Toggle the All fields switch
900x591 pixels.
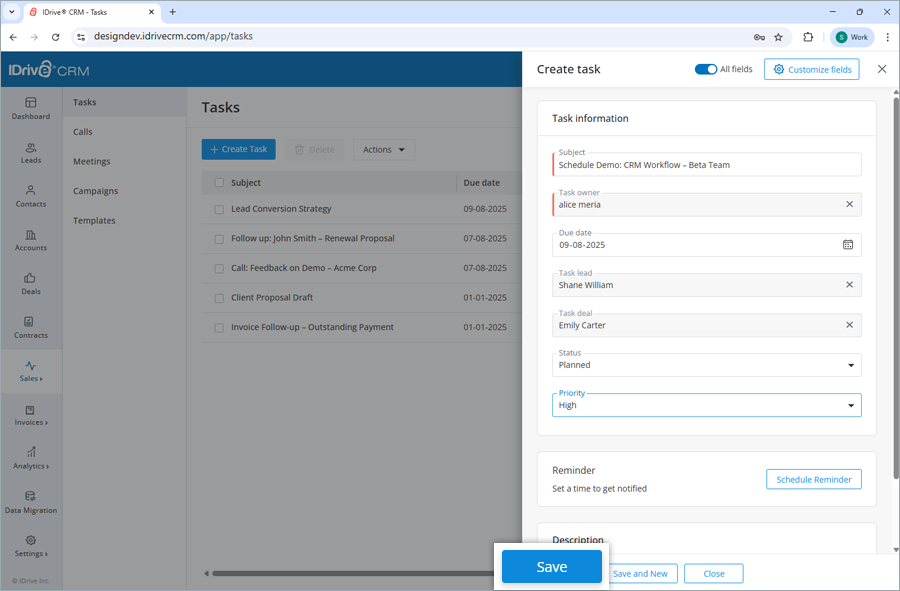click(706, 69)
